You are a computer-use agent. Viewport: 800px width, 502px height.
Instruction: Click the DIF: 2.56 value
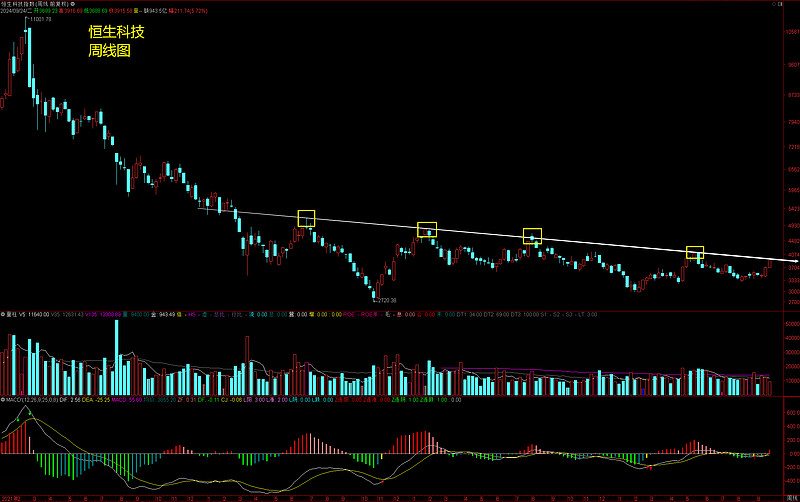coord(69,399)
